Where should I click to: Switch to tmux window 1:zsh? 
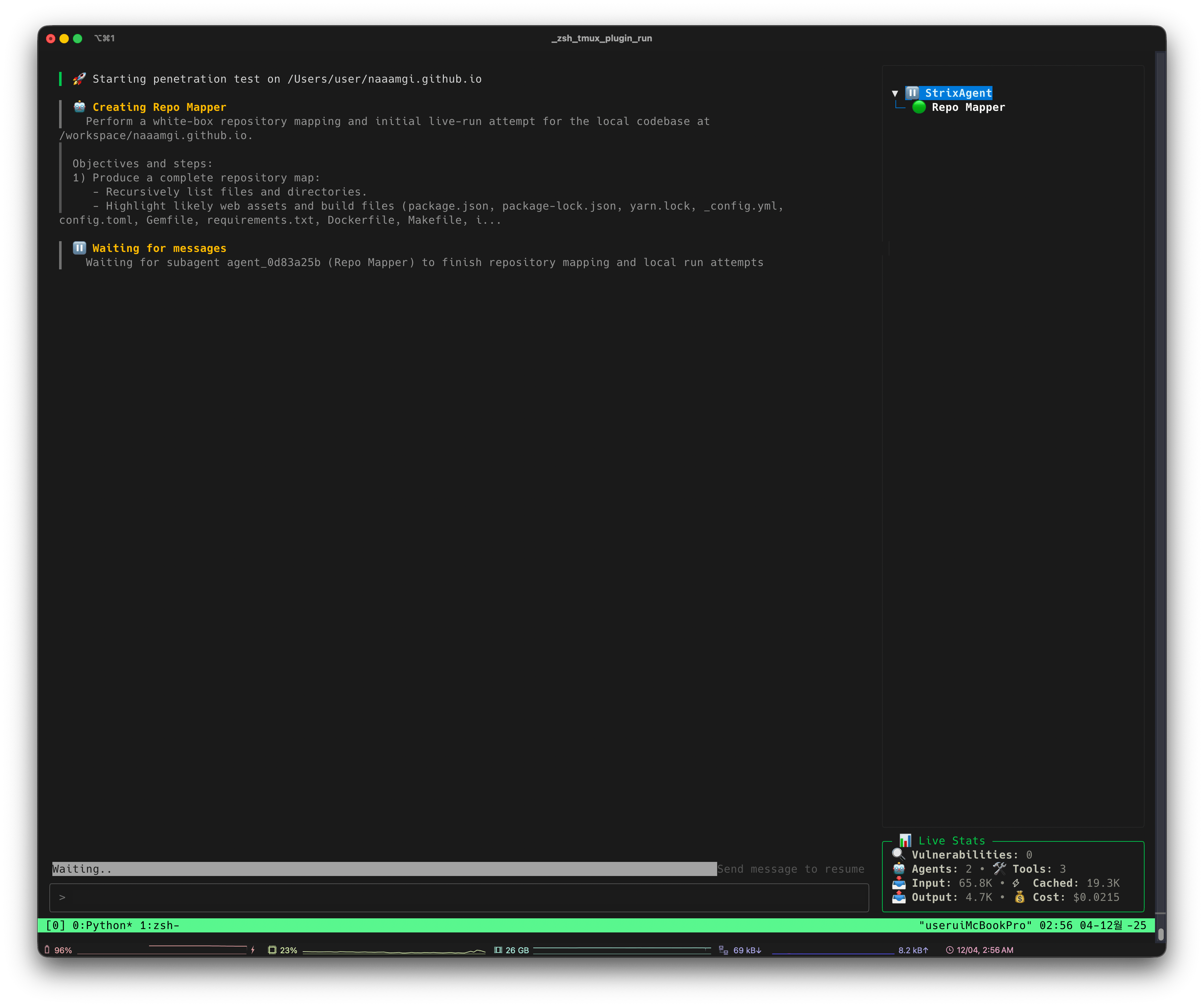(x=159, y=926)
